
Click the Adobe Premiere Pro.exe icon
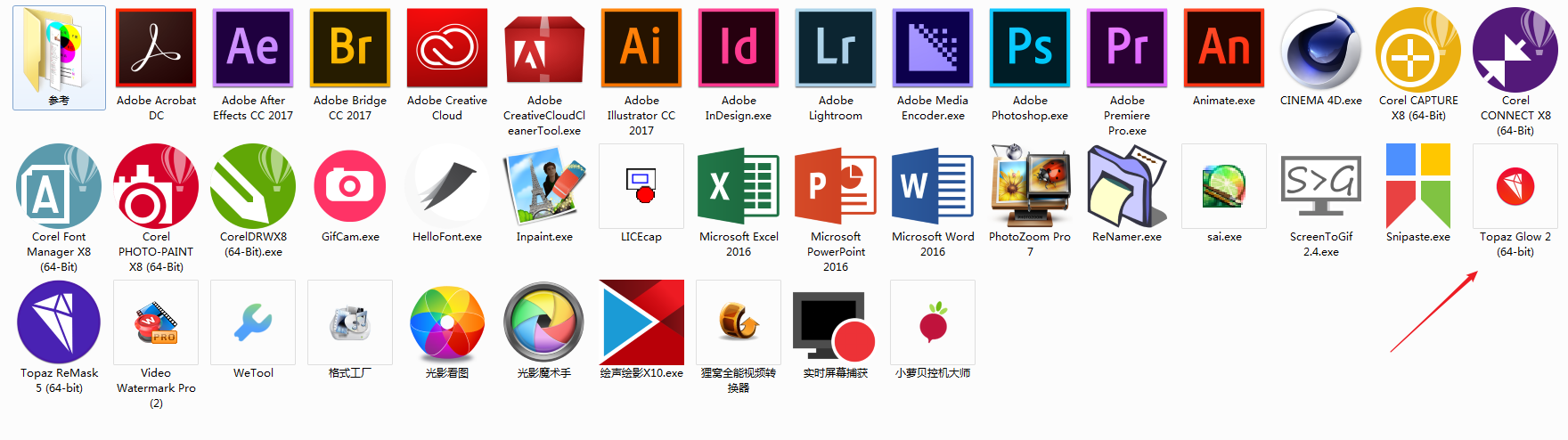[x=1127, y=48]
